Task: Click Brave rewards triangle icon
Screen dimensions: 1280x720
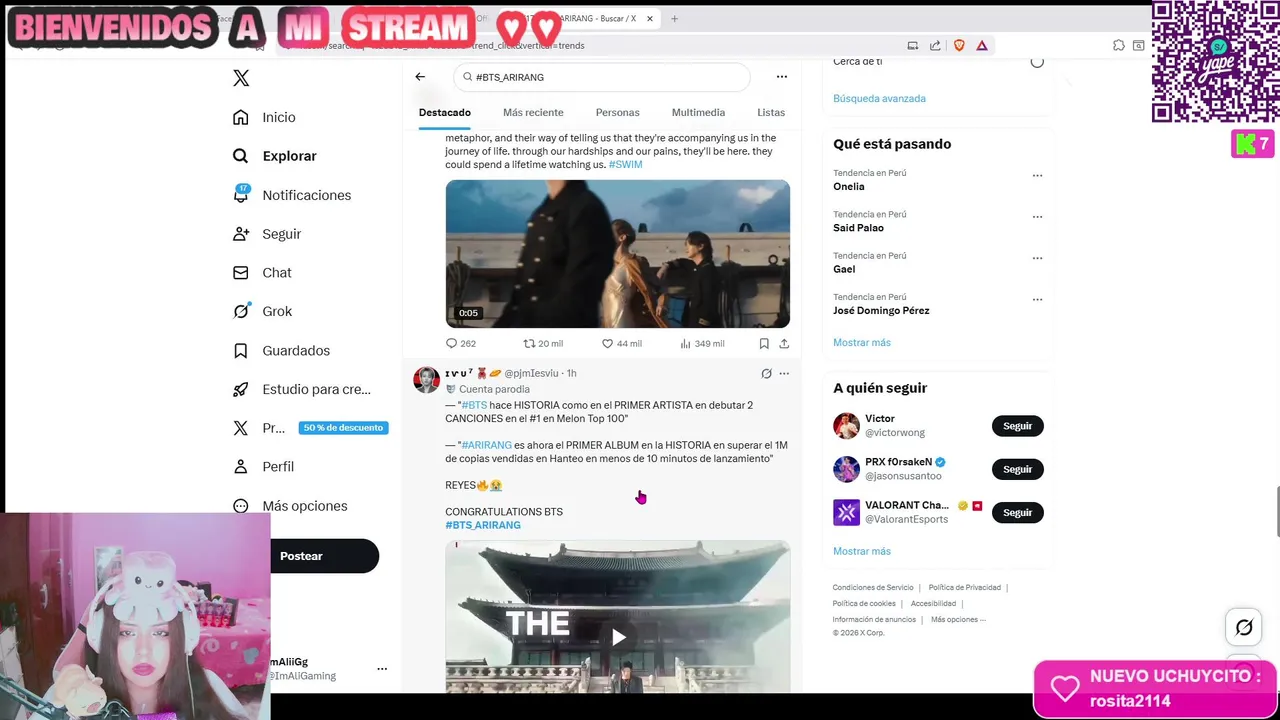Action: [982, 45]
